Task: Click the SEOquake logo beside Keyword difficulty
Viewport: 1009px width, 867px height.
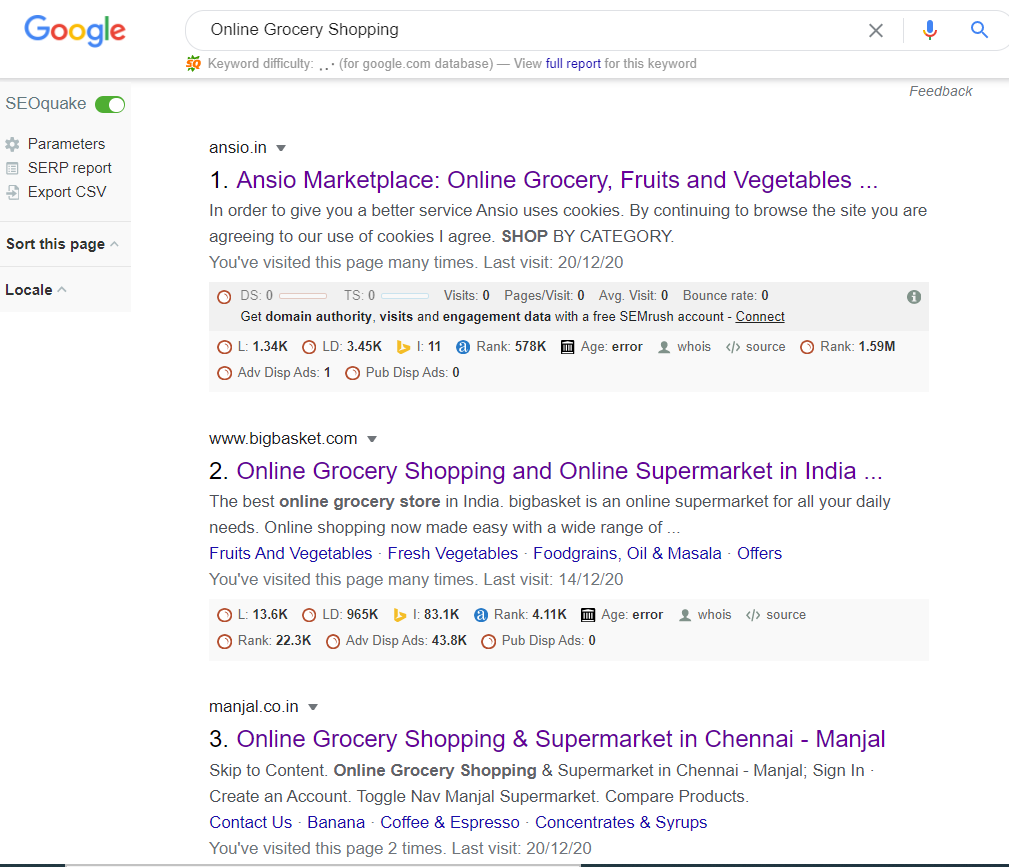Action: point(193,64)
